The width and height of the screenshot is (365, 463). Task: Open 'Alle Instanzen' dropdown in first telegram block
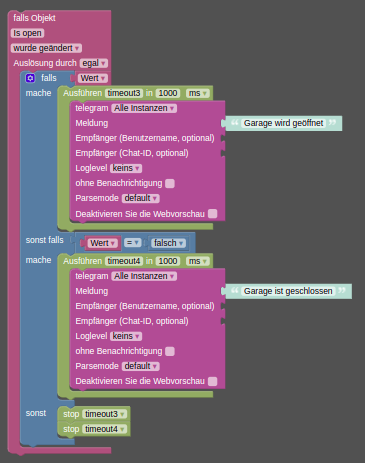144,108
